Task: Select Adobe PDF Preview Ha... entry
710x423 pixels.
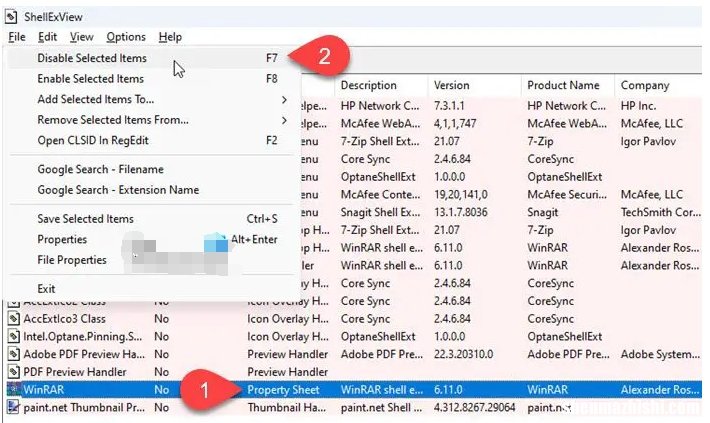Action: click(84, 354)
